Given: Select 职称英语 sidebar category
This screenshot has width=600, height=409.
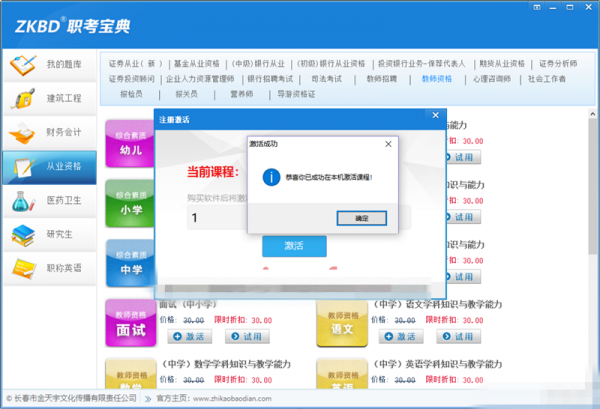Looking at the screenshot, I should point(50,268).
